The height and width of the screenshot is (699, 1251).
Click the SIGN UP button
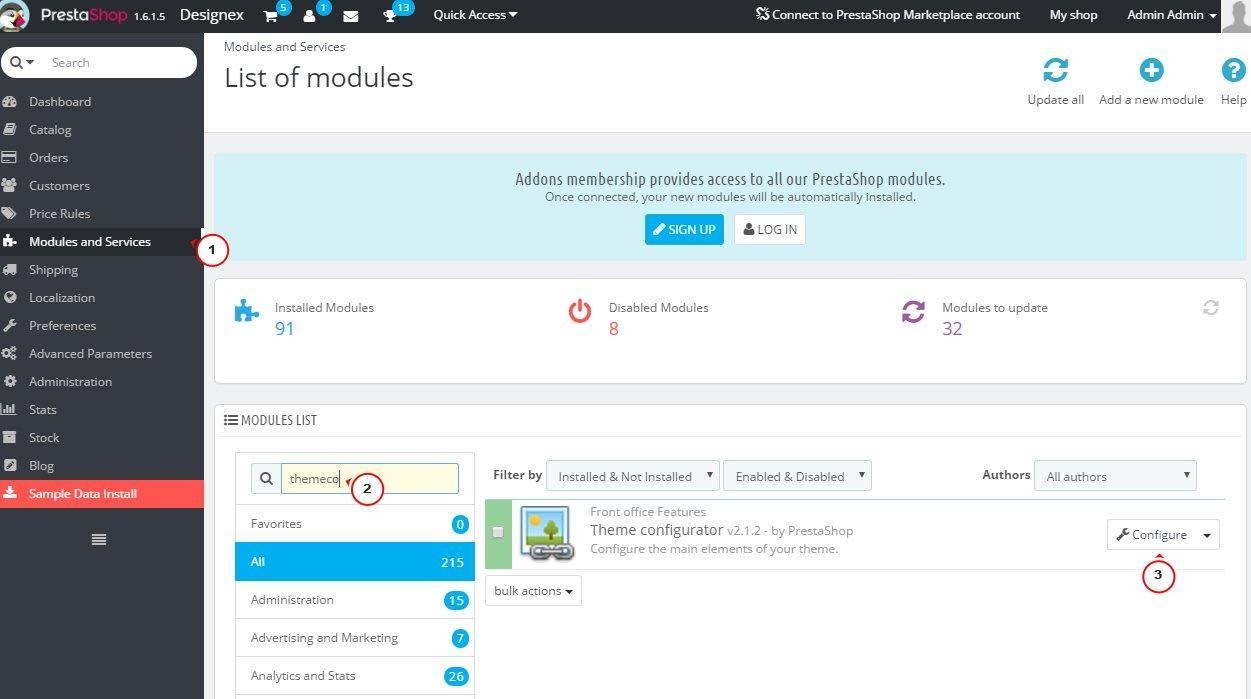684,230
